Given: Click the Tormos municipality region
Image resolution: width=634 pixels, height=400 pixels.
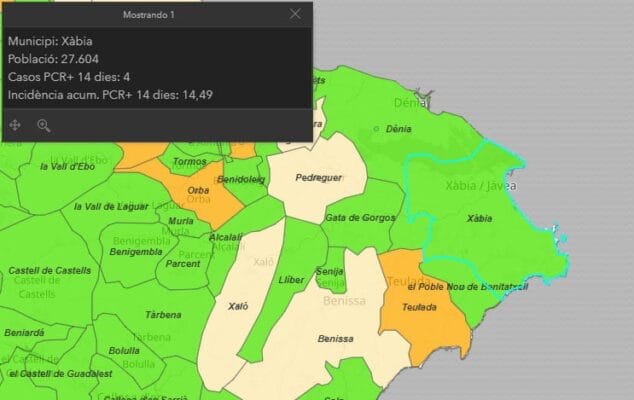Looking at the screenshot, I should (x=190, y=161).
